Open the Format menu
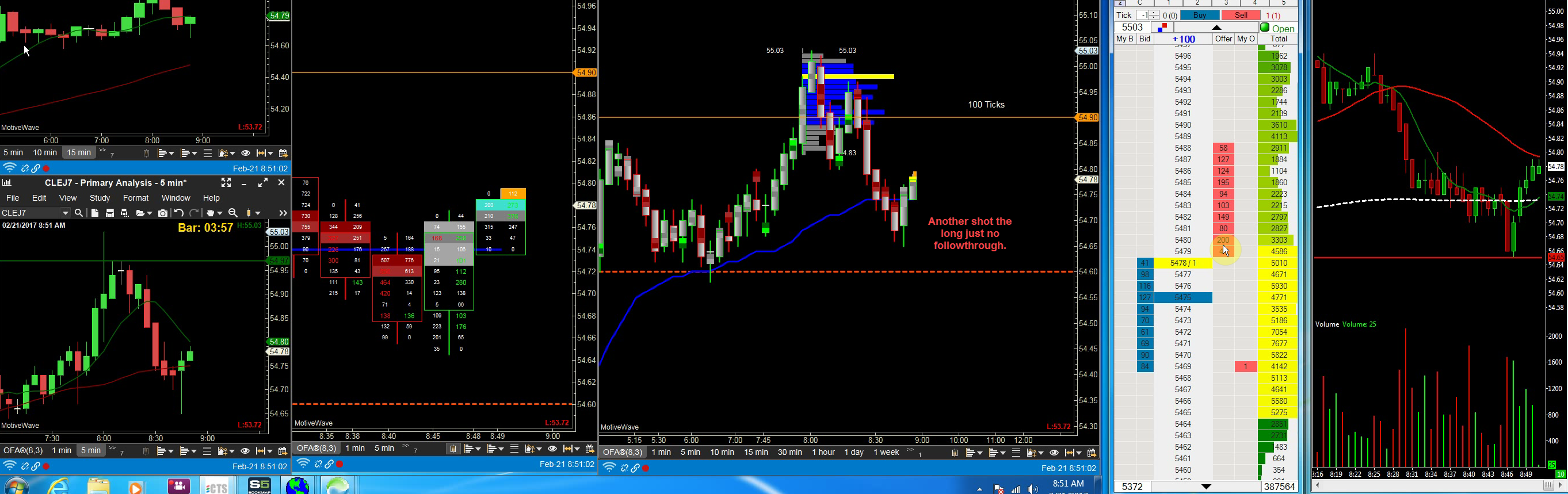The height and width of the screenshot is (494, 1568). point(136,198)
